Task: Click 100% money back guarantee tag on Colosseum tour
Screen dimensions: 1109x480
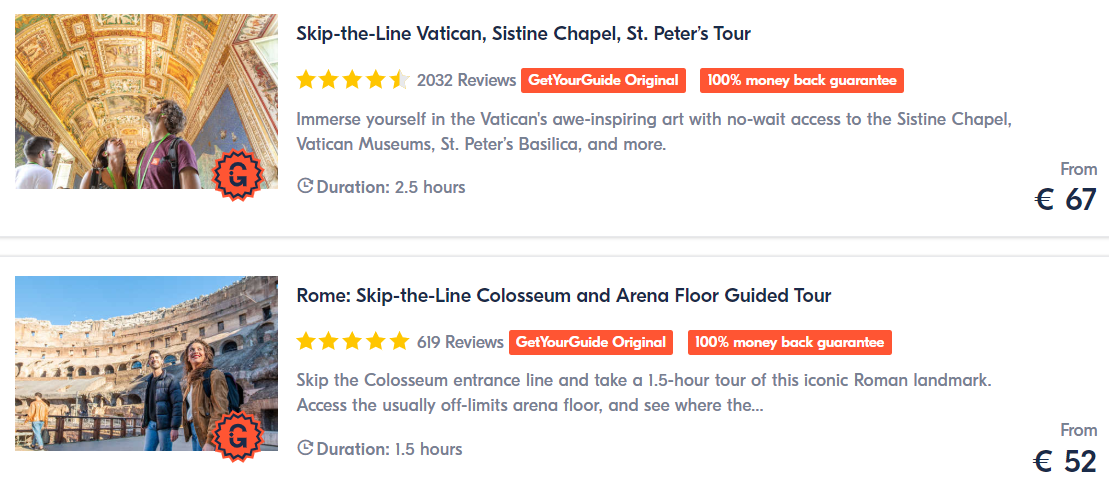Action: 789,342
